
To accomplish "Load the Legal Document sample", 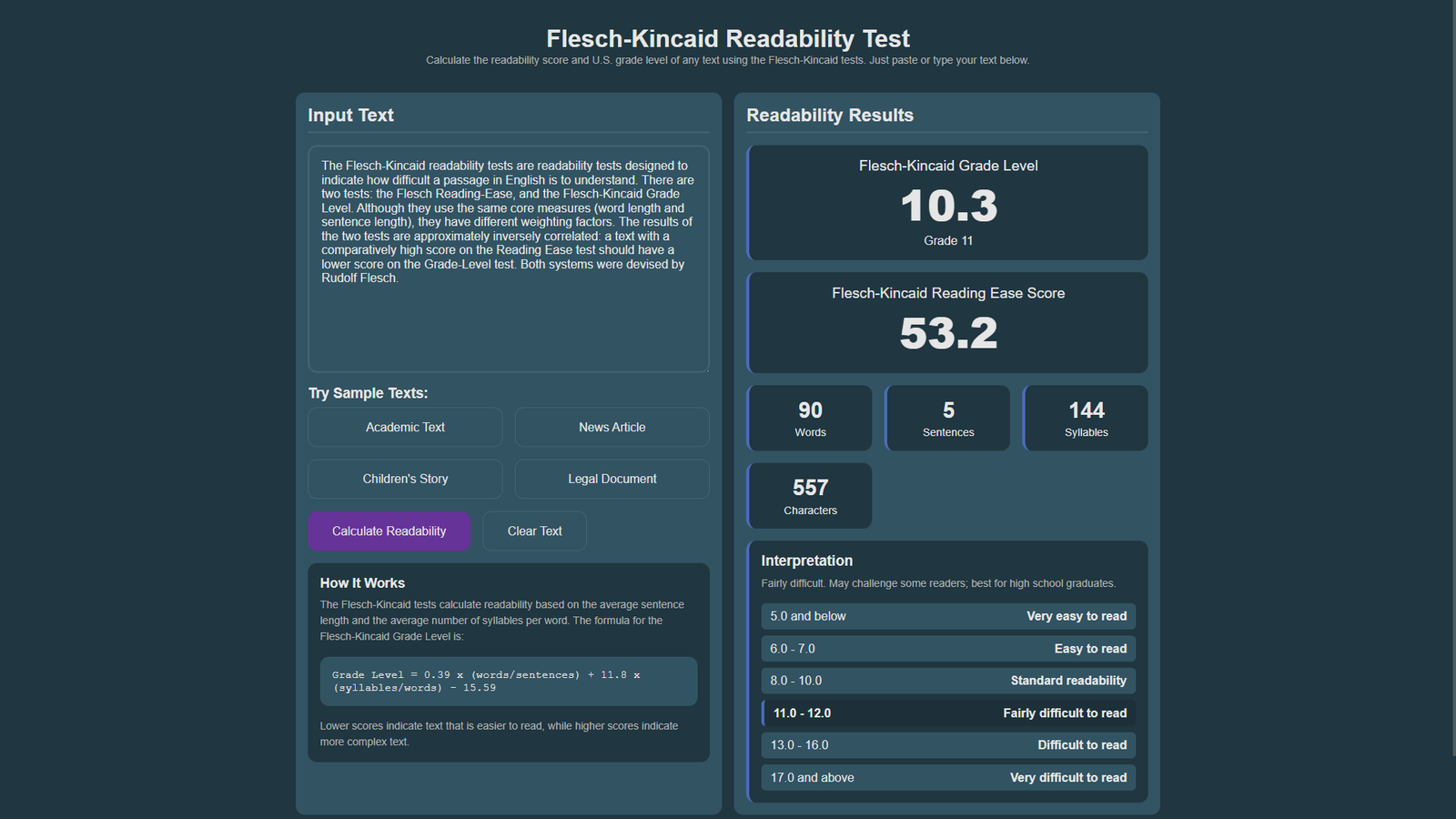I will click(x=612, y=479).
